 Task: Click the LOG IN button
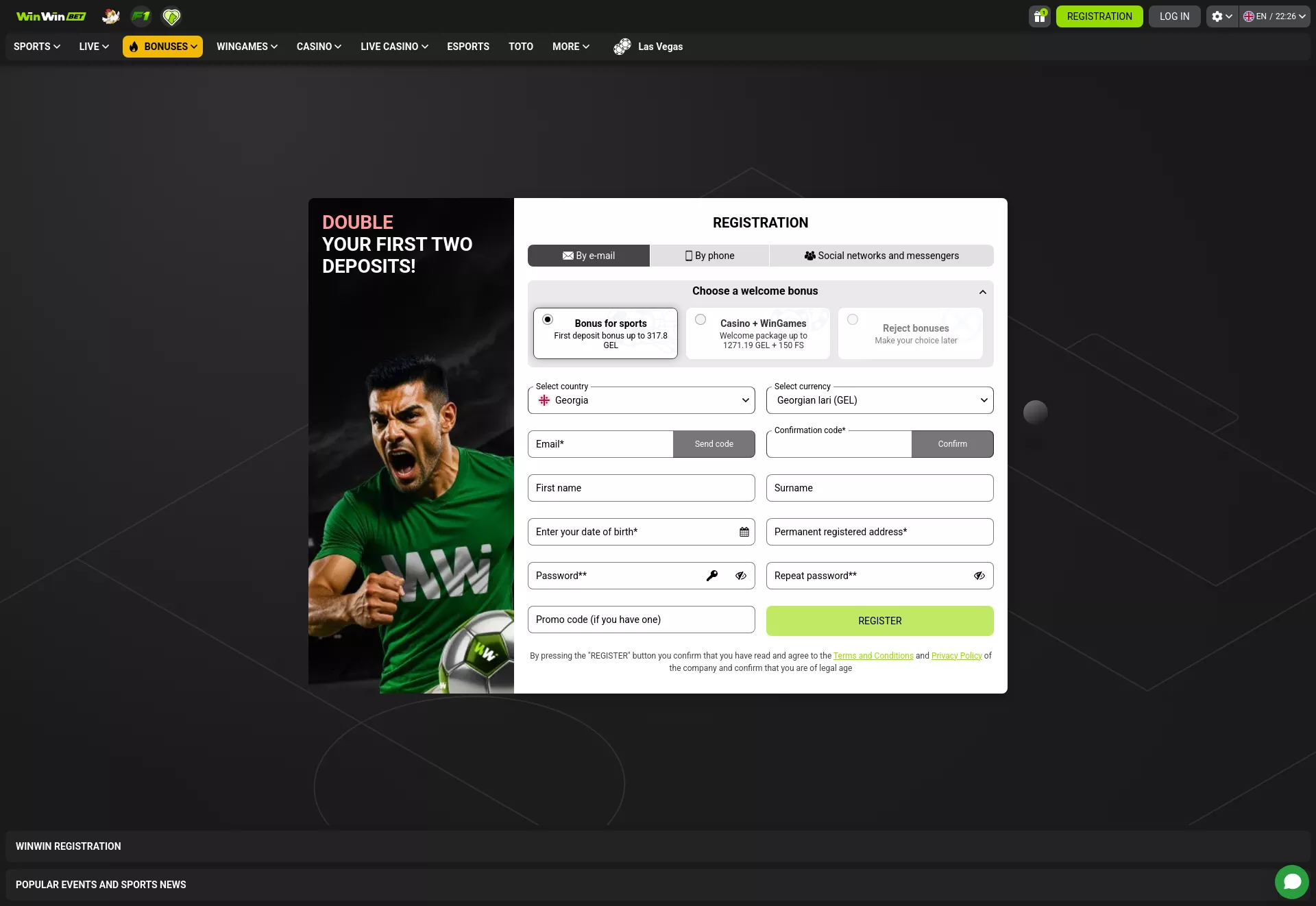pos(1175,16)
